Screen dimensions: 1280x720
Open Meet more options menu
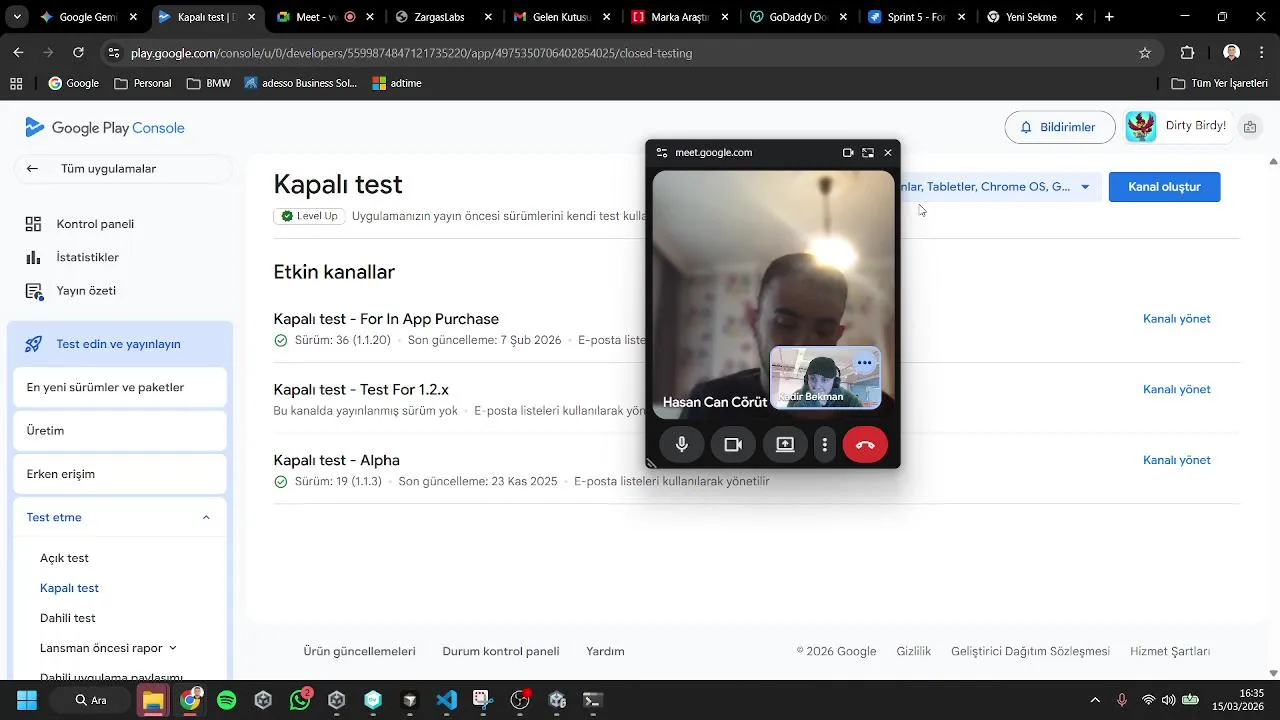(x=824, y=445)
